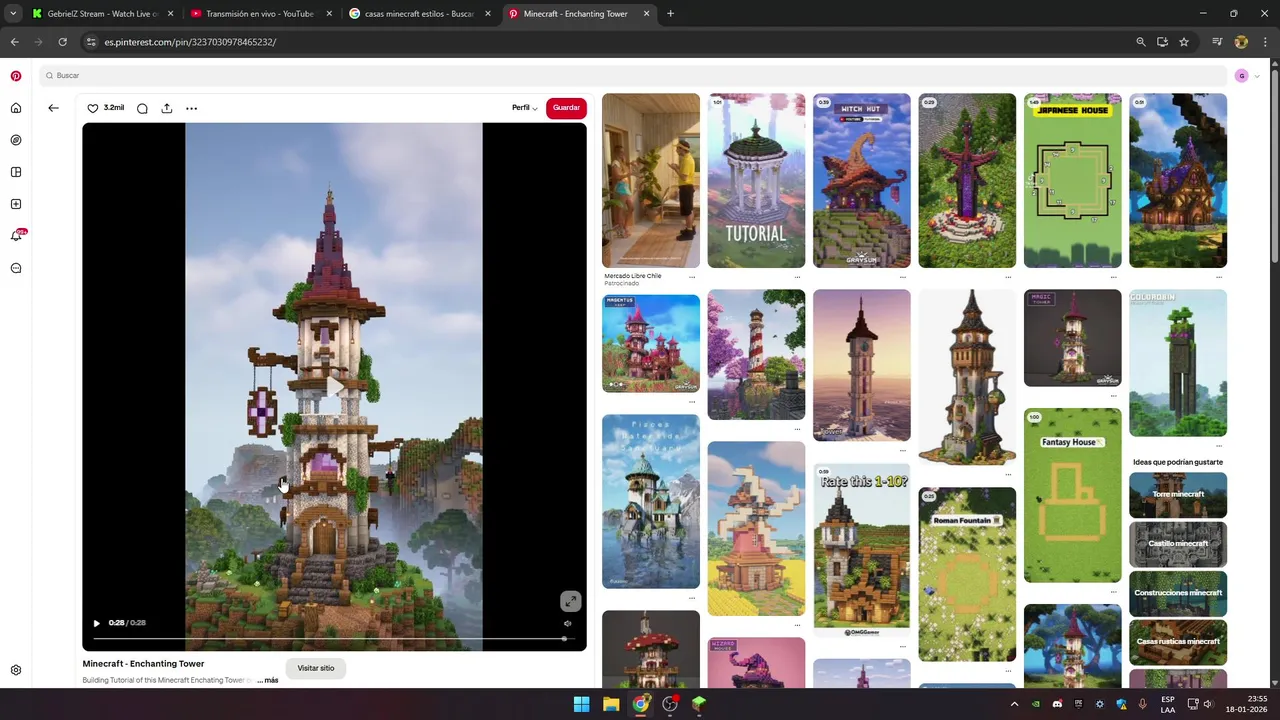1280x720 pixels.
Task: Open the Explore compass icon in sidebar
Action: pyautogui.click(x=16, y=140)
